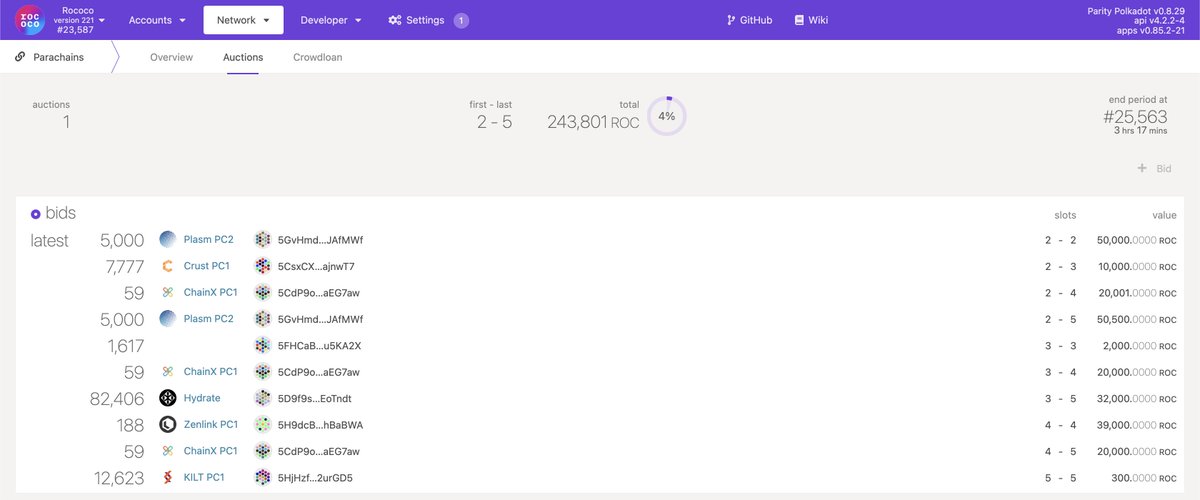
Task: Click the Settings notification badge
Action: point(461,20)
